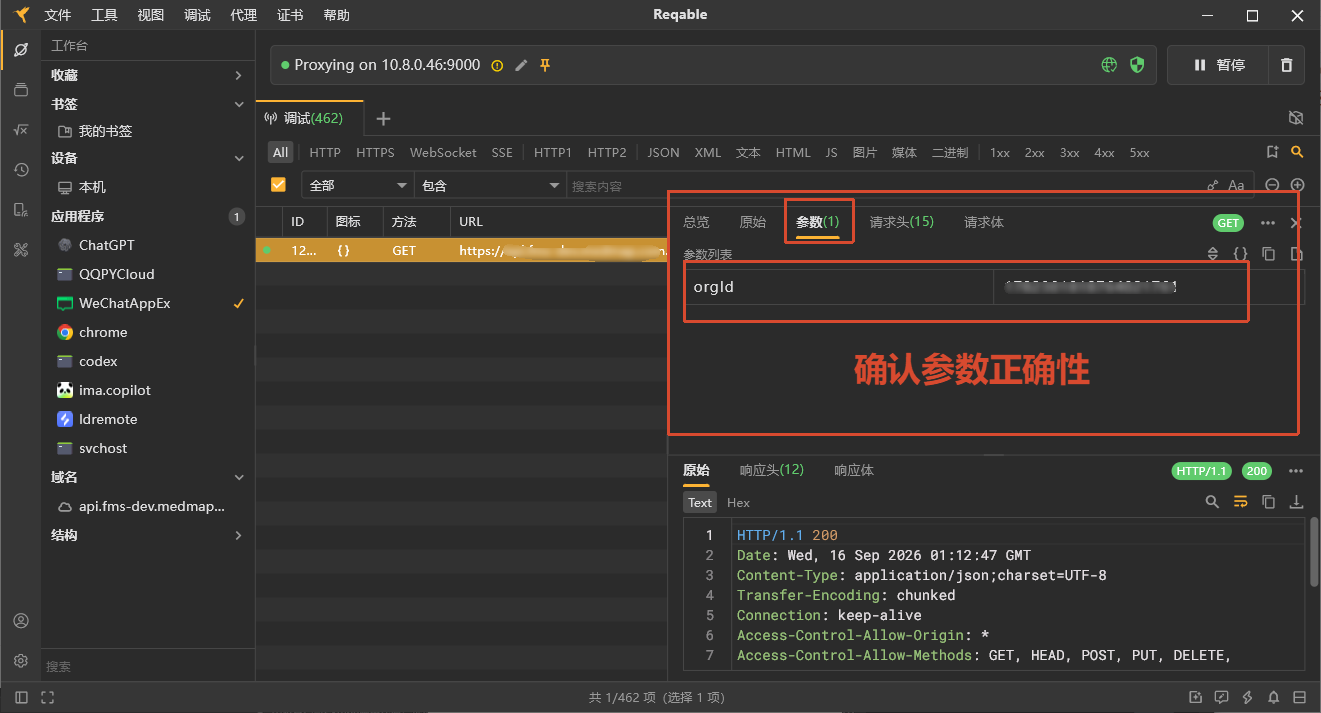
Task: Open the script (√x) tool in left rail
Action: (21, 130)
